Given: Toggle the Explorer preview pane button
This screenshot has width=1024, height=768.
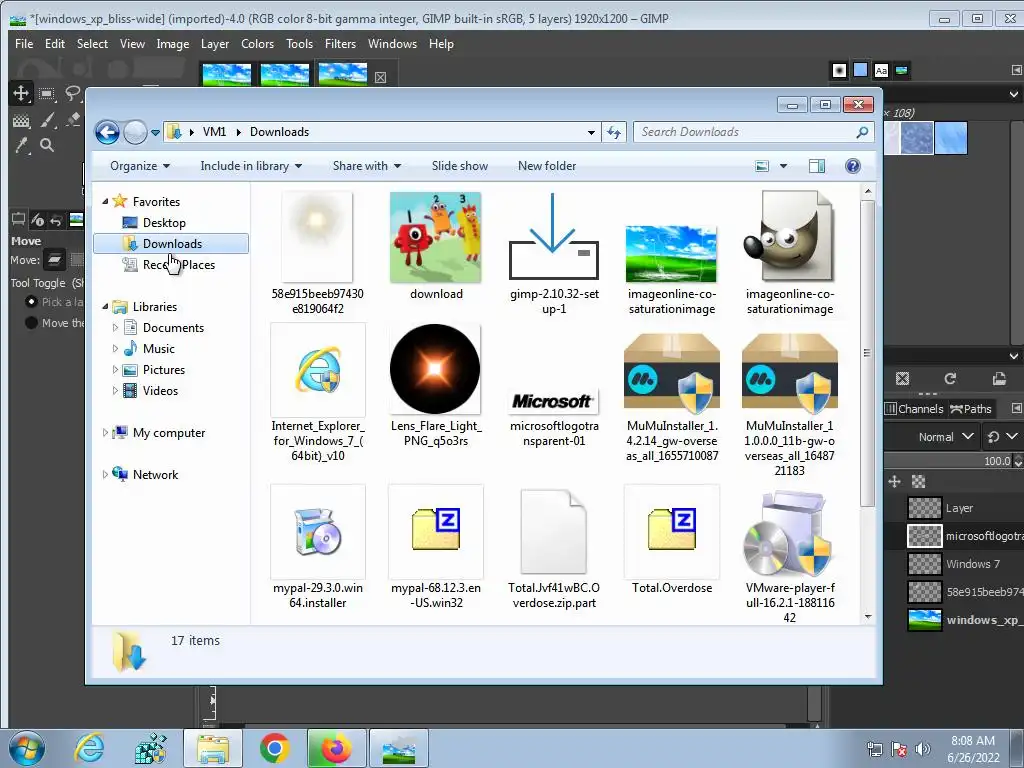Looking at the screenshot, I should coord(816,166).
